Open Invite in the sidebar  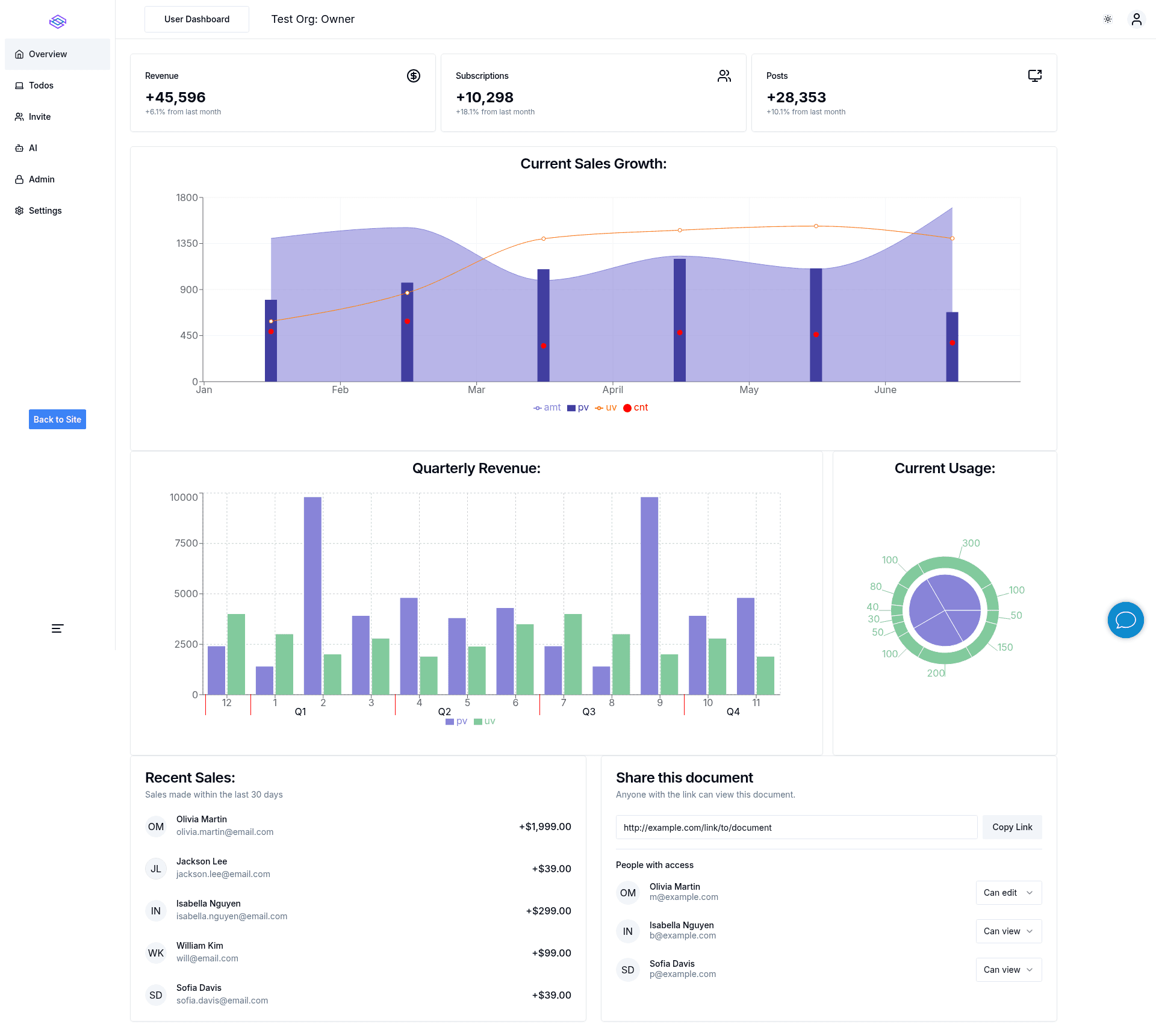[57, 117]
